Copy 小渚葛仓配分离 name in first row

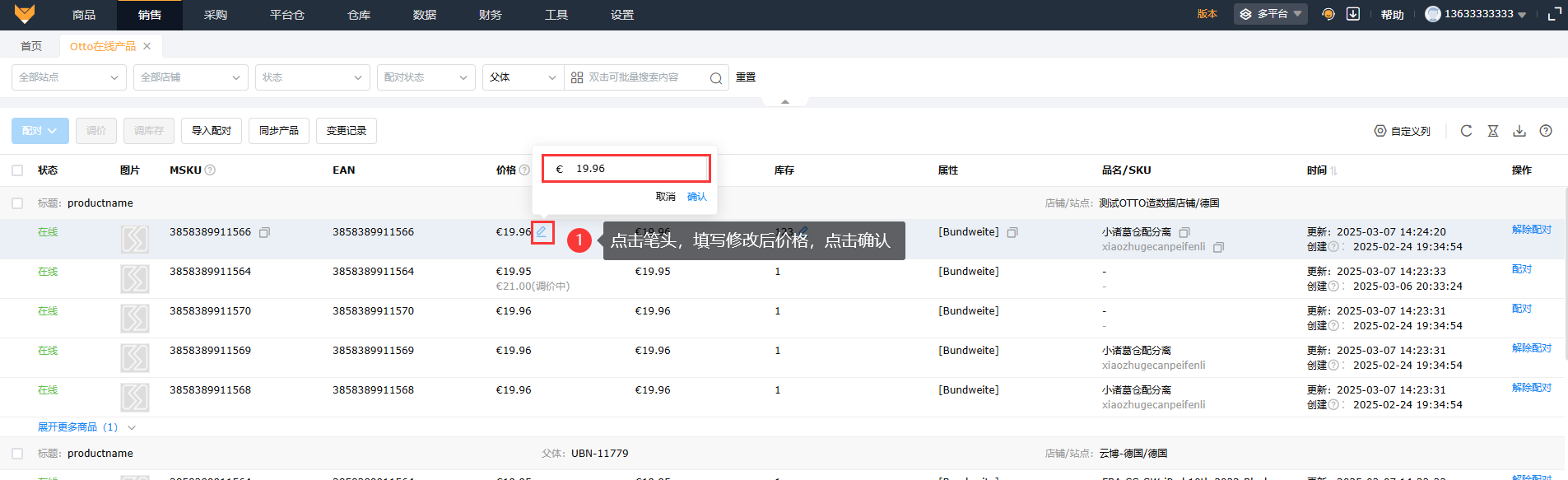point(1184,233)
